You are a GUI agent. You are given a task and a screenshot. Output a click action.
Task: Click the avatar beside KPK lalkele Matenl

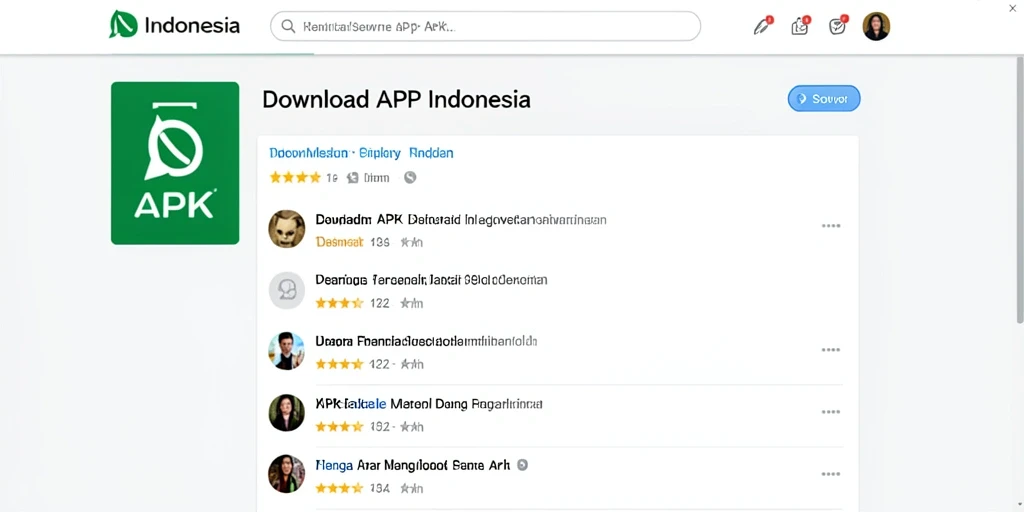287,413
